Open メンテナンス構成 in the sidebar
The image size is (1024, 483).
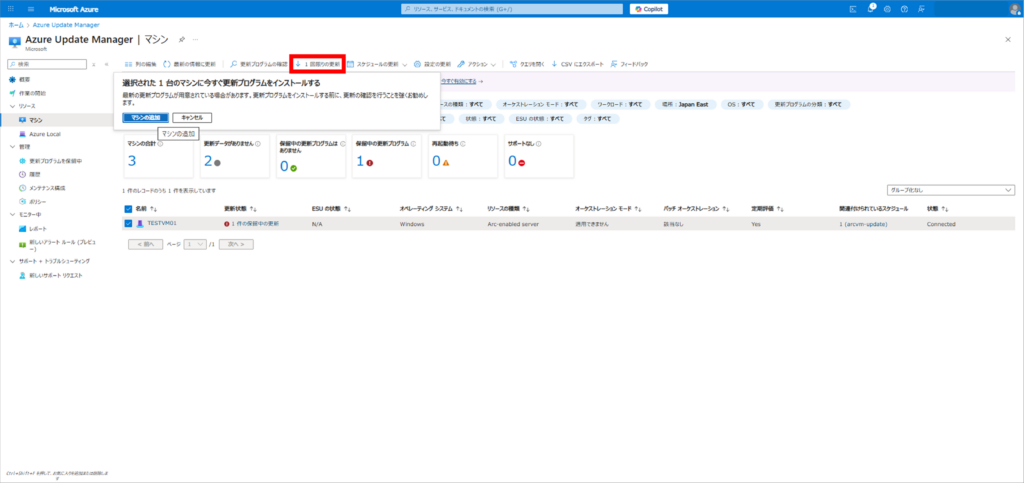click(47, 187)
